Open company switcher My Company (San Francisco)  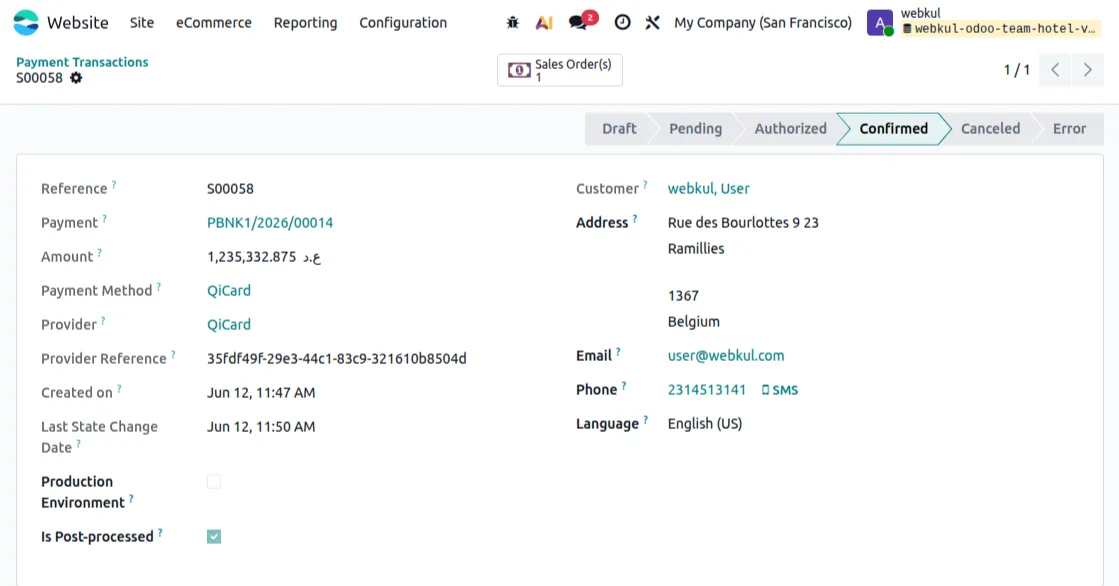(763, 23)
